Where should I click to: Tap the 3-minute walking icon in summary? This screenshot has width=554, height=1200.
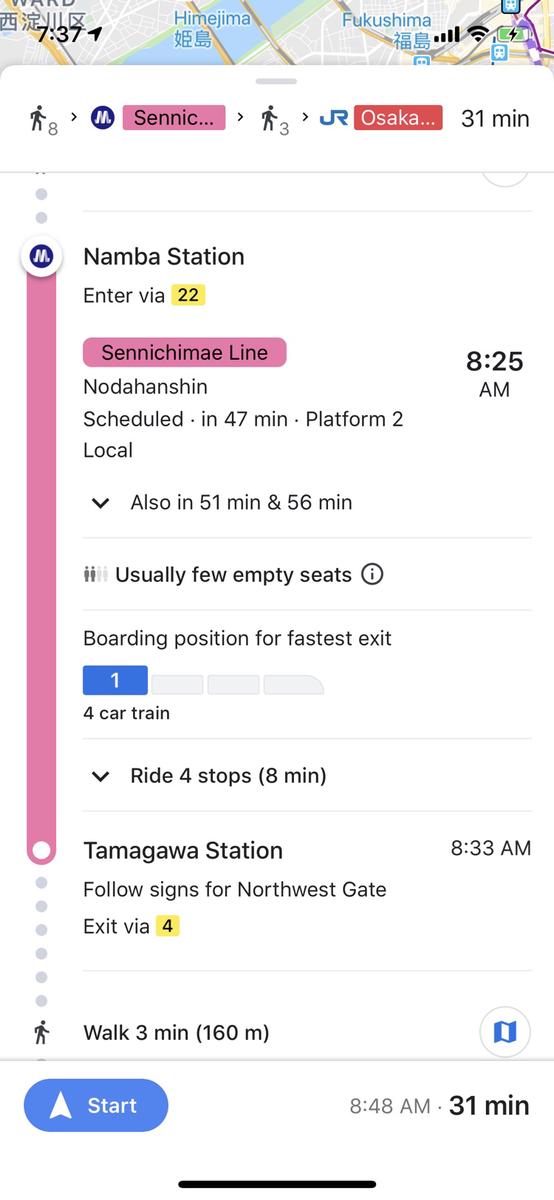[273, 119]
